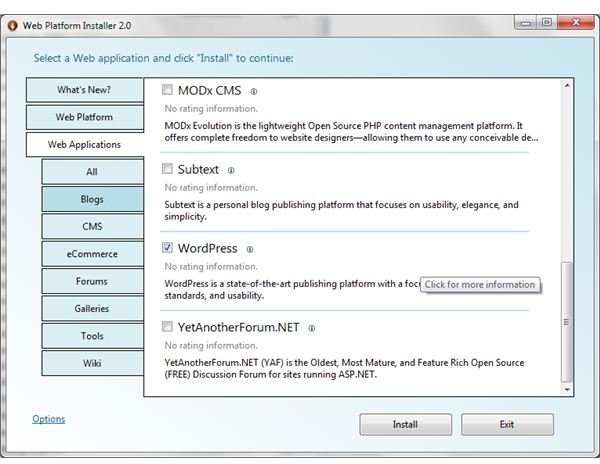Uncheck the WordPress checkbox
Screen dimensions: 600x464
167,247
